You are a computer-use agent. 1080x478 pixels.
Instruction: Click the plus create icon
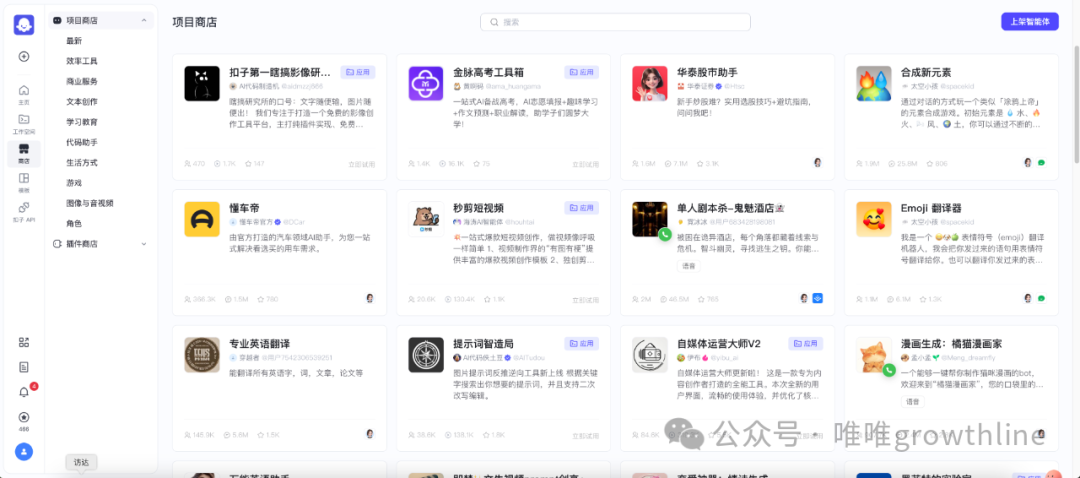pyautogui.click(x=23, y=56)
